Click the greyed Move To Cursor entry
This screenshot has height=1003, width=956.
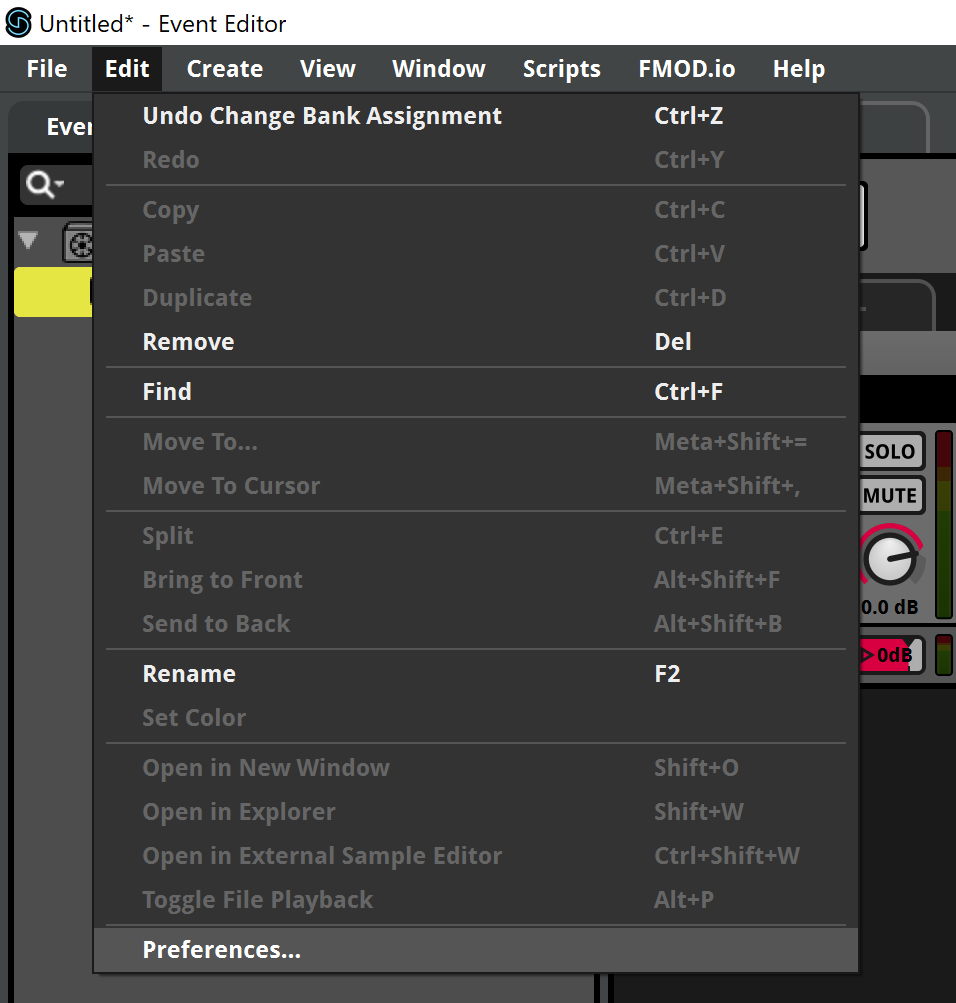tap(475, 486)
